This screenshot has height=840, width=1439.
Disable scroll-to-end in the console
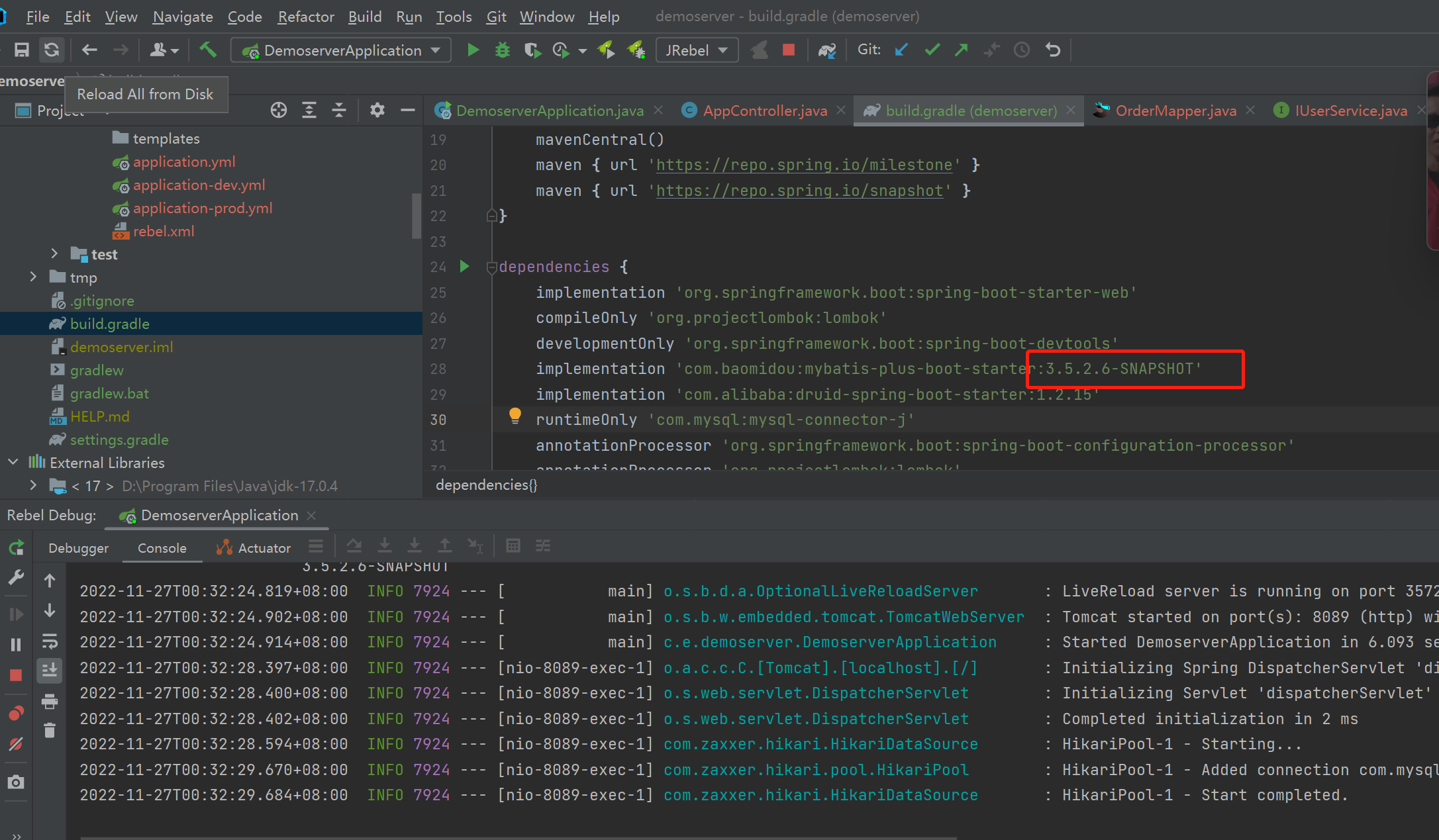tap(50, 671)
